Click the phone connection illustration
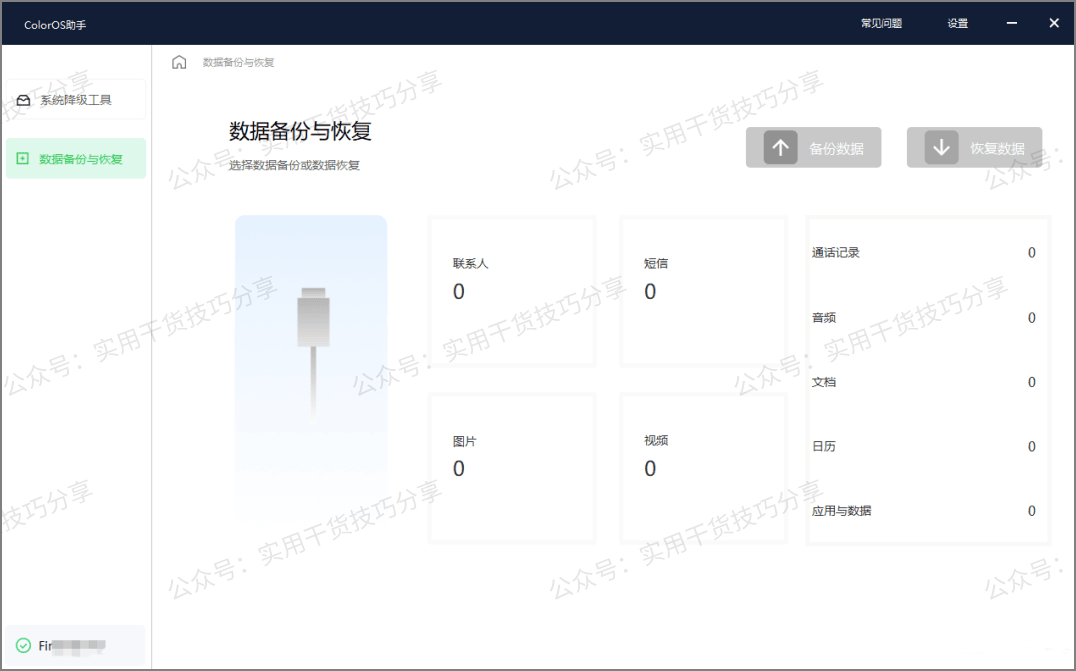Screen dimensions: 1076x671 pyautogui.click(x=310, y=368)
